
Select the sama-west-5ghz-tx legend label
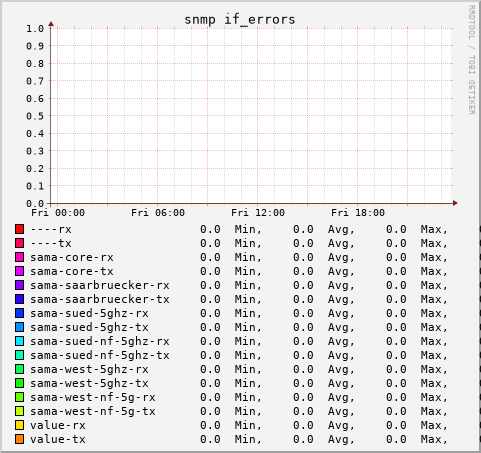pos(89,384)
